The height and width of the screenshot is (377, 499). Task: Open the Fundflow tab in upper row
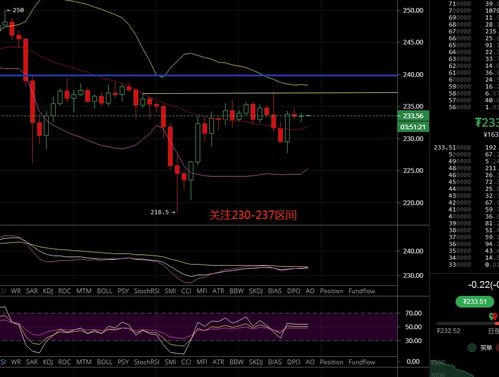click(x=362, y=291)
